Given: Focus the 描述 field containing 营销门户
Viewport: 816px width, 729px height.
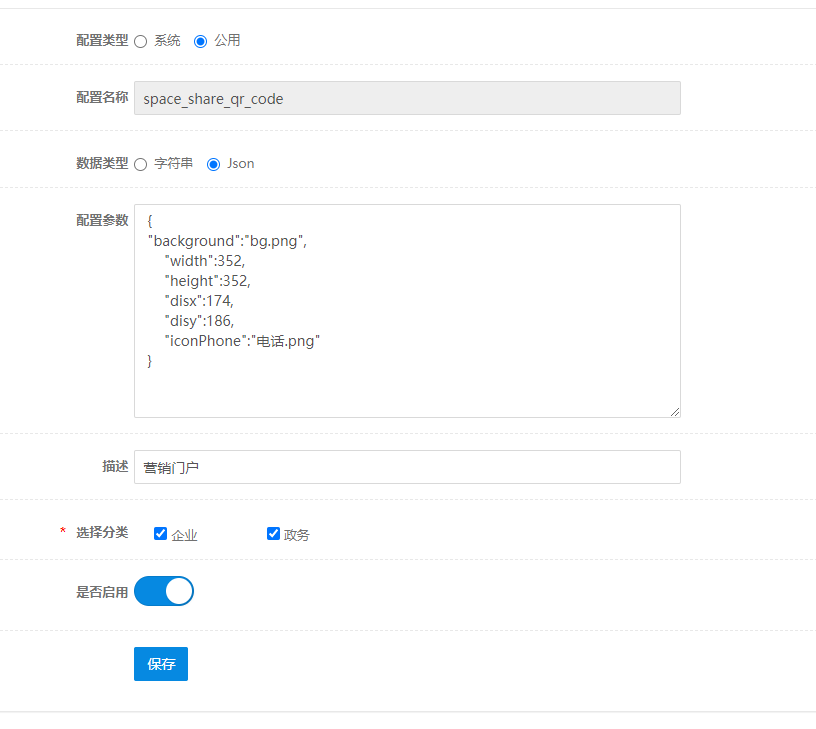Looking at the screenshot, I should [407, 467].
